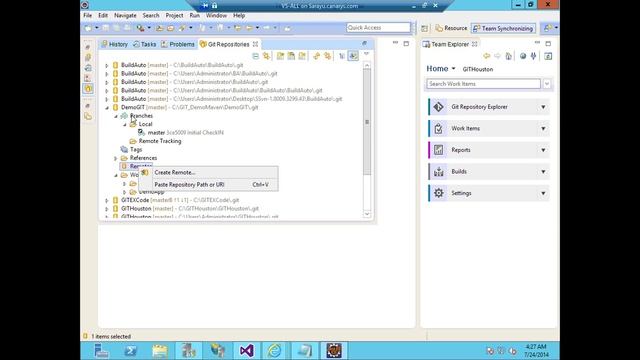Open the Search Work Items dropdown arrow
The height and width of the screenshot is (360, 640).
(x=547, y=84)
